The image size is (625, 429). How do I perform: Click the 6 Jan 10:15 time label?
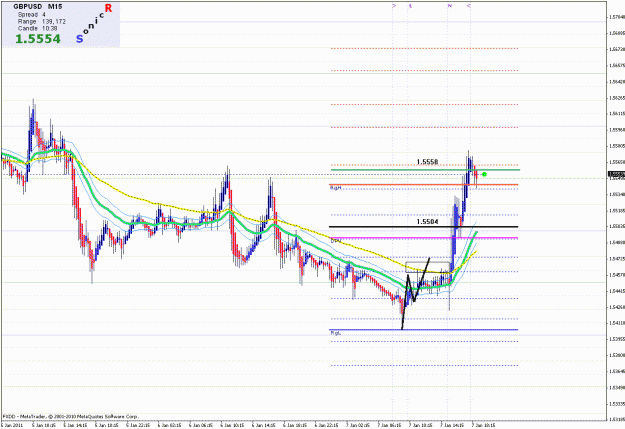(232, 425)
